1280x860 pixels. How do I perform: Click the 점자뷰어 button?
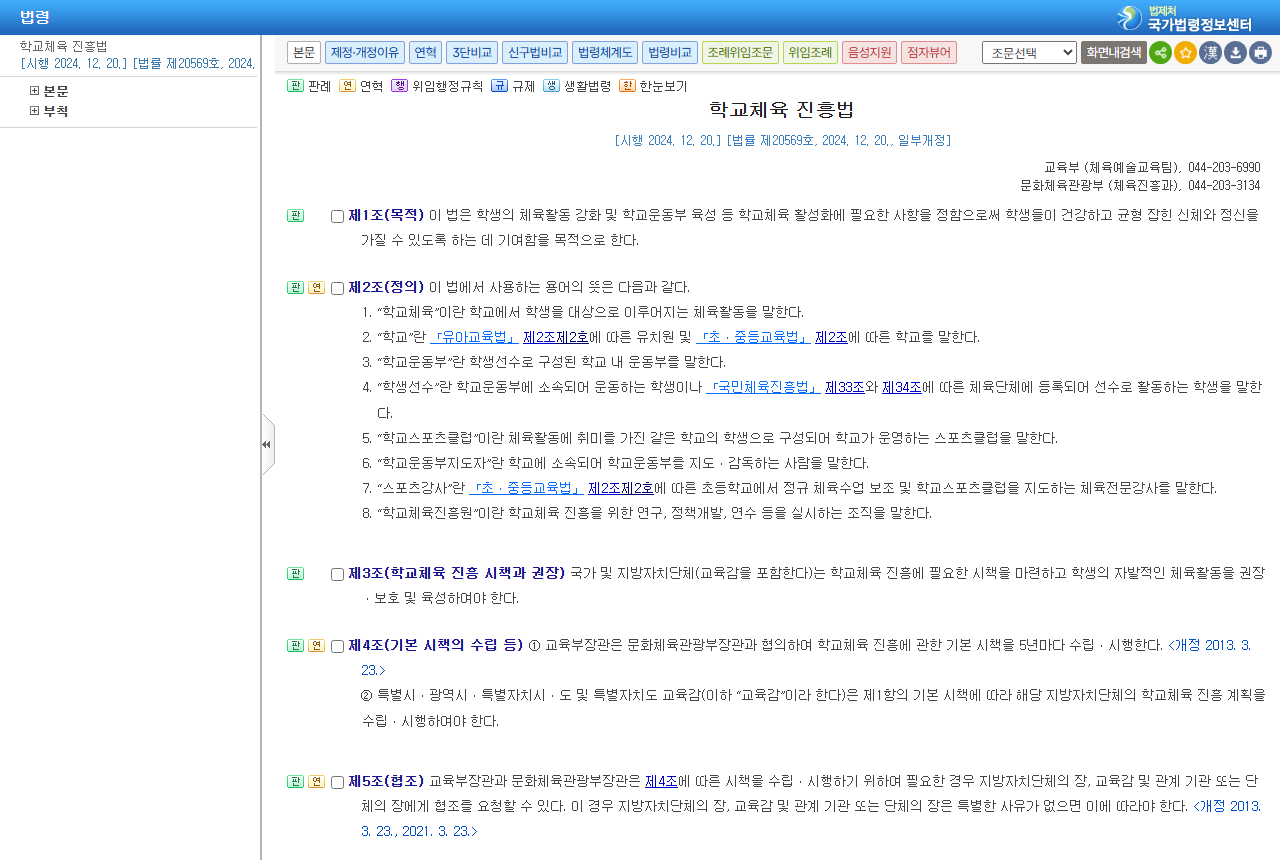(929, 53)
